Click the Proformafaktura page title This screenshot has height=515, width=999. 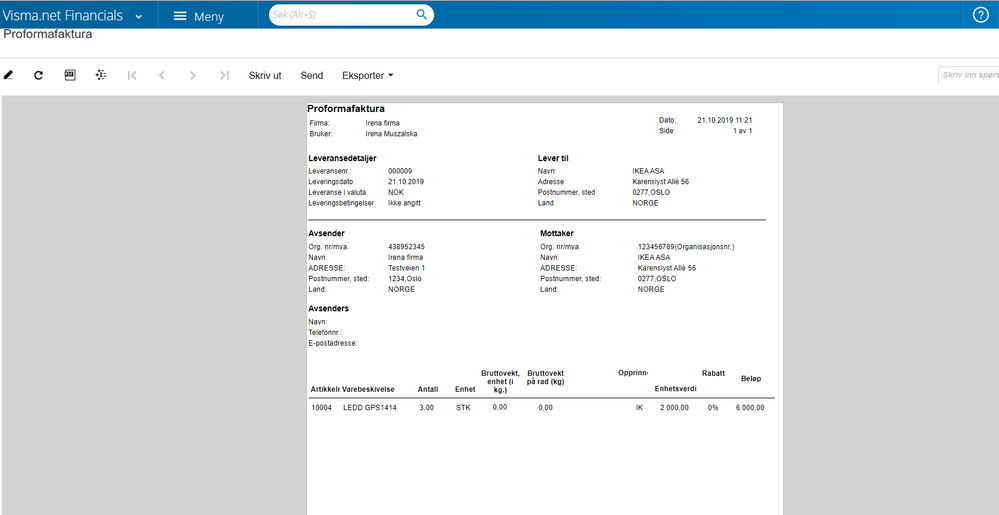(x=48, y=34)
